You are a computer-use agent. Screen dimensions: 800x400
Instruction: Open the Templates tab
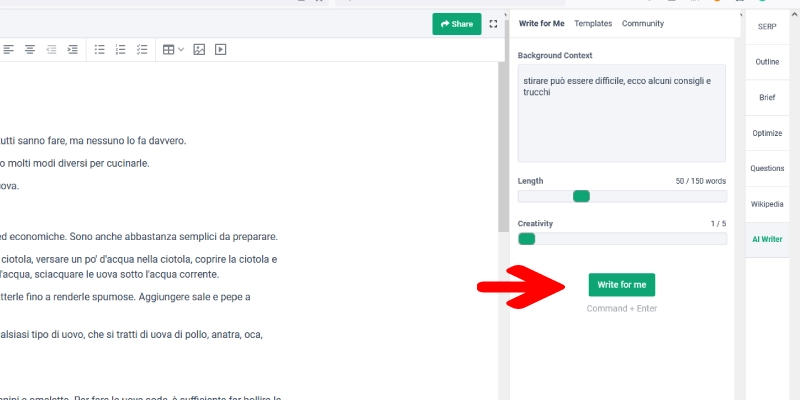pyautogui.click(x=593, y=23)
